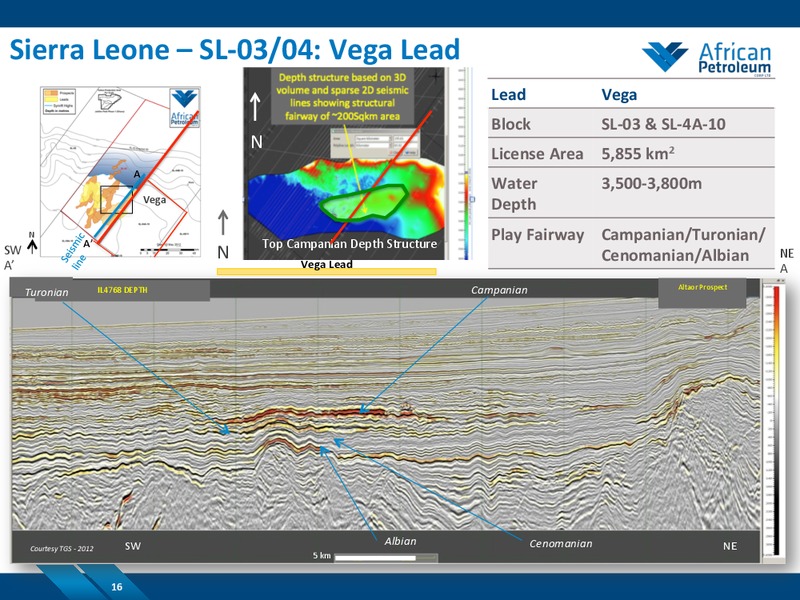Click the "IL4768 DEPTH" label
The height and width of the screenshot is (600, 800).
click(122, 290)
